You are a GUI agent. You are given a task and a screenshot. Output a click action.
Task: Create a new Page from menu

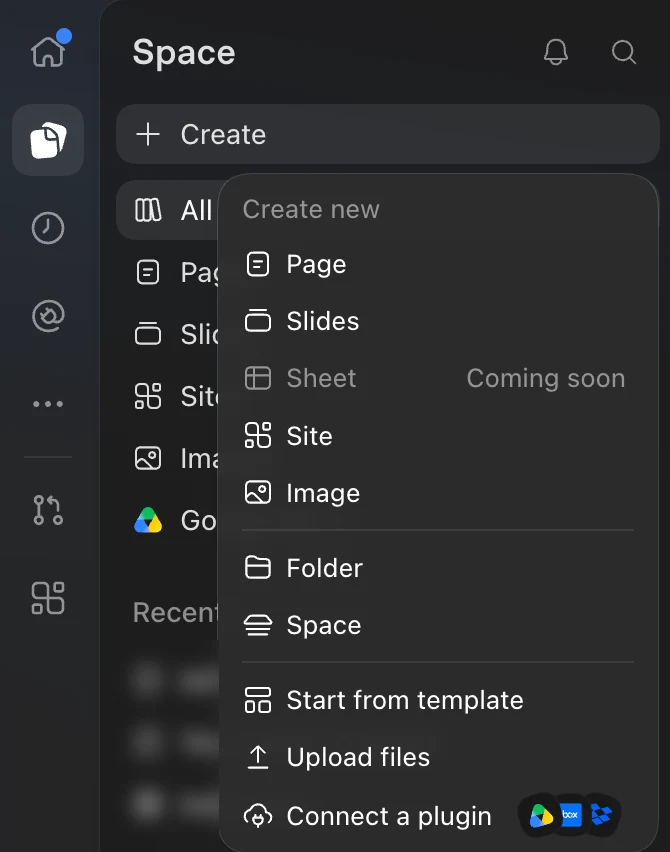pos(438,265)
